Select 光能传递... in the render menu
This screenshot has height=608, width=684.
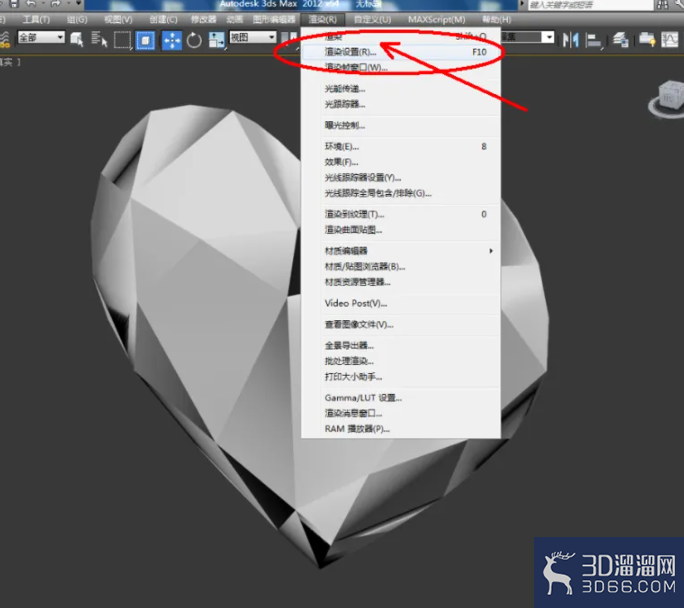tap(400, 89)
